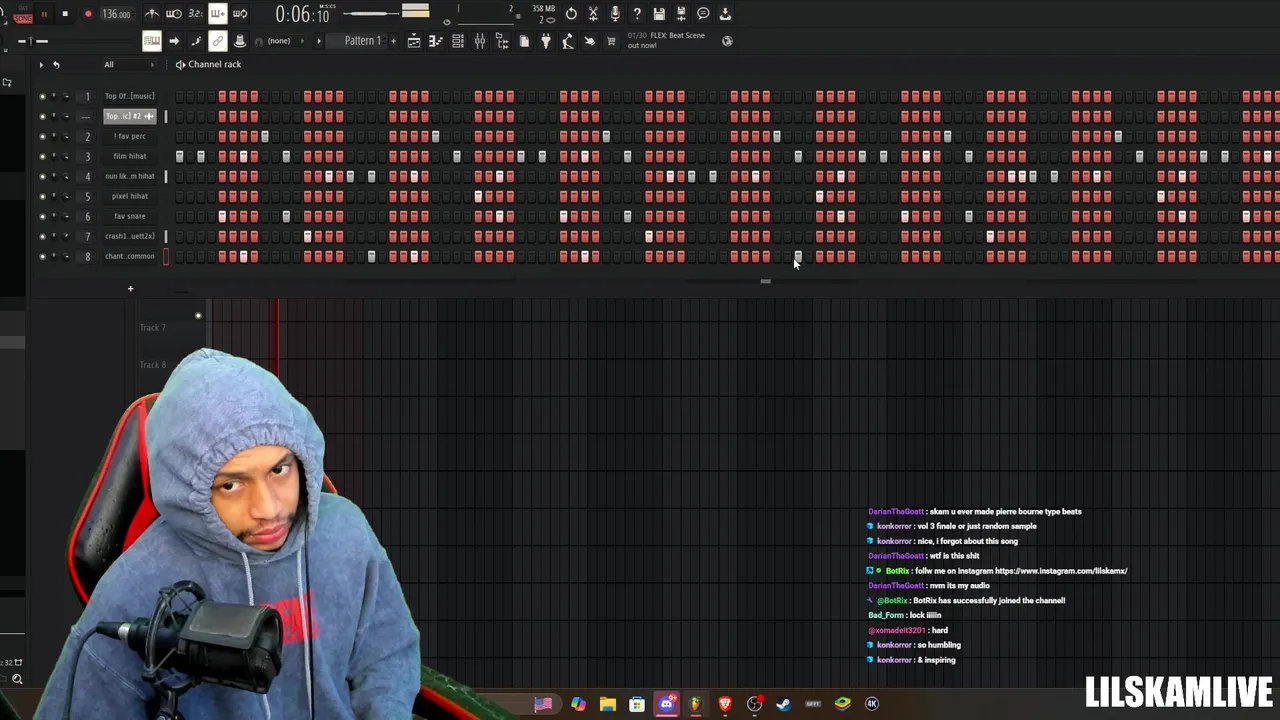This screenshot has height=720, width=1280.
Task: Click the plugin picker plug icon
Action: pos(546,41)
